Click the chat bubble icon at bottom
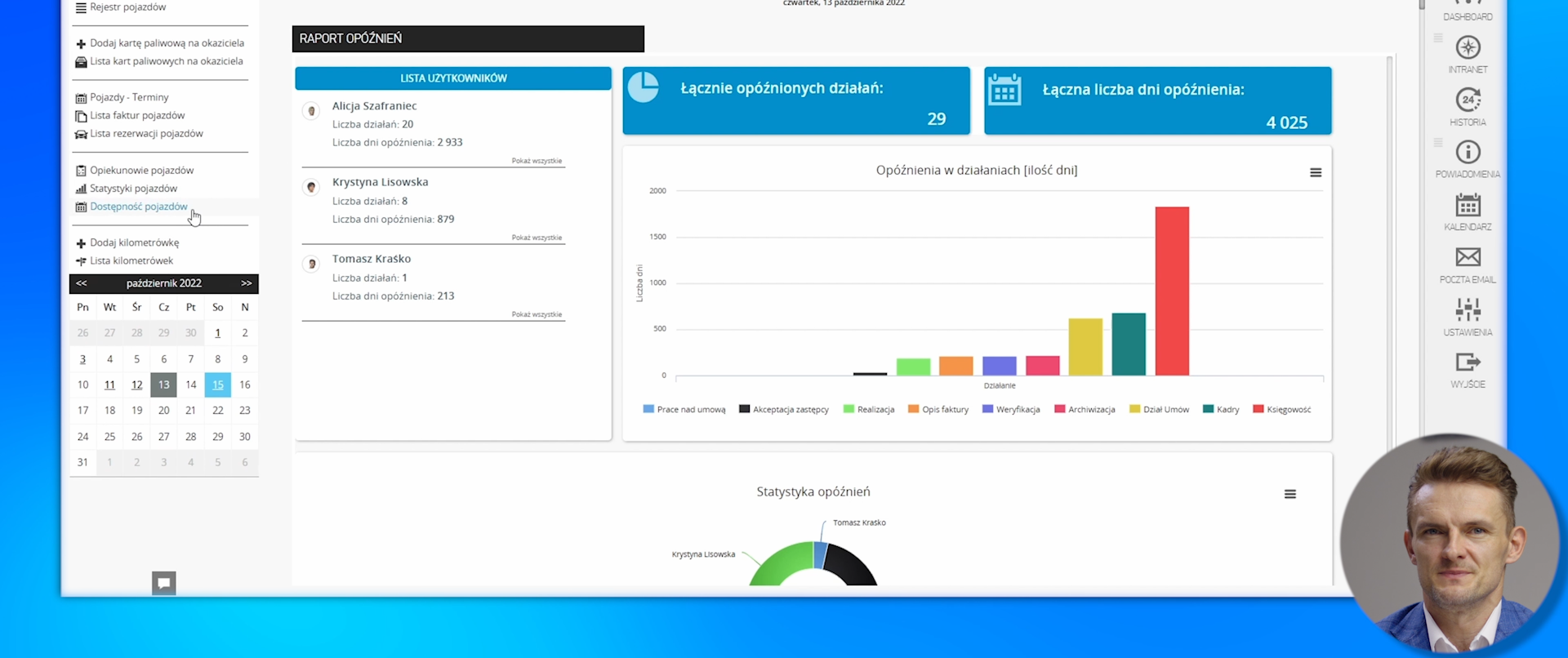Screen dimensions: 1568x658 (164, 583)
